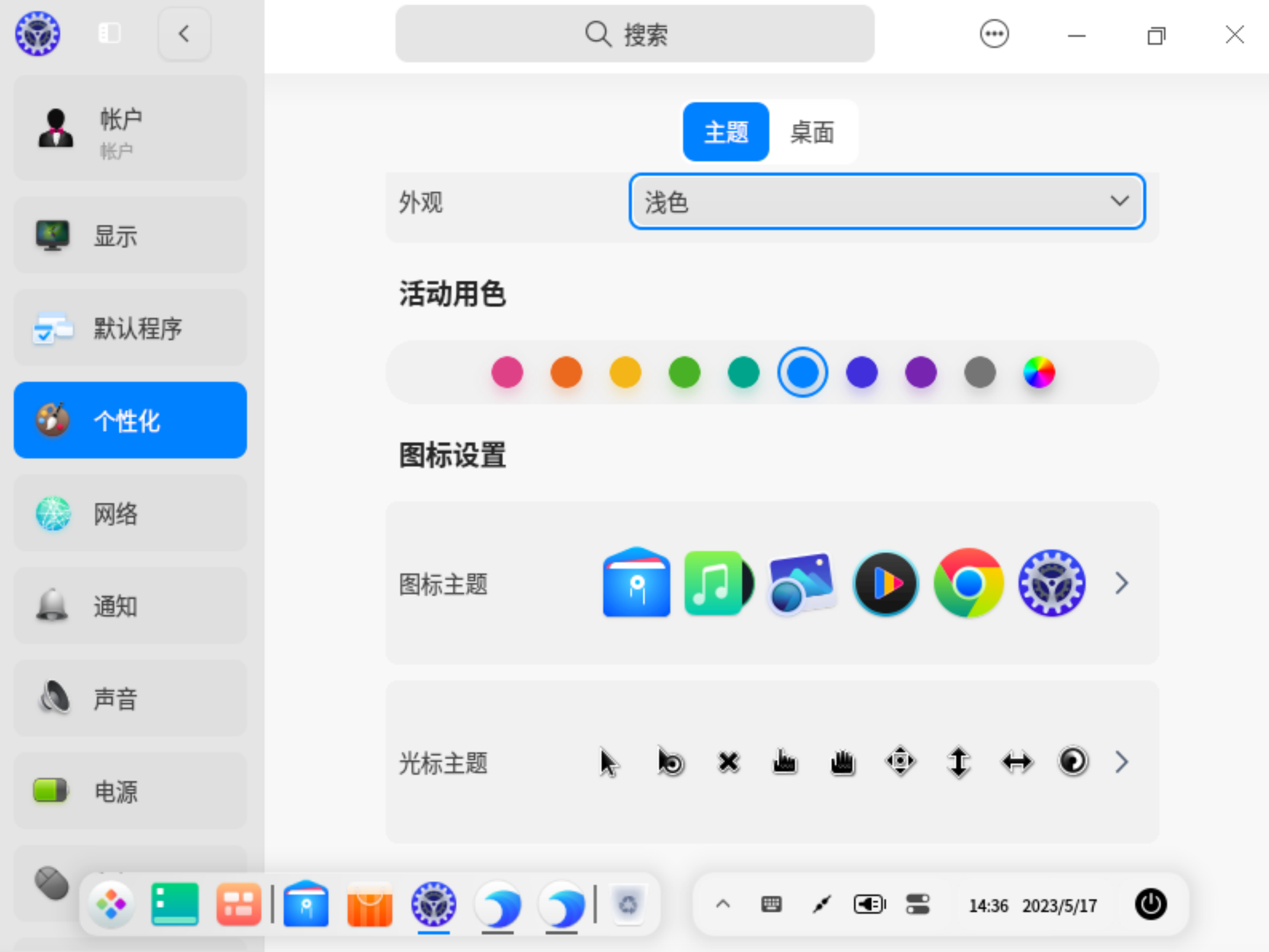
Task: Open the three-dot options menu
Action: point(994,34)
